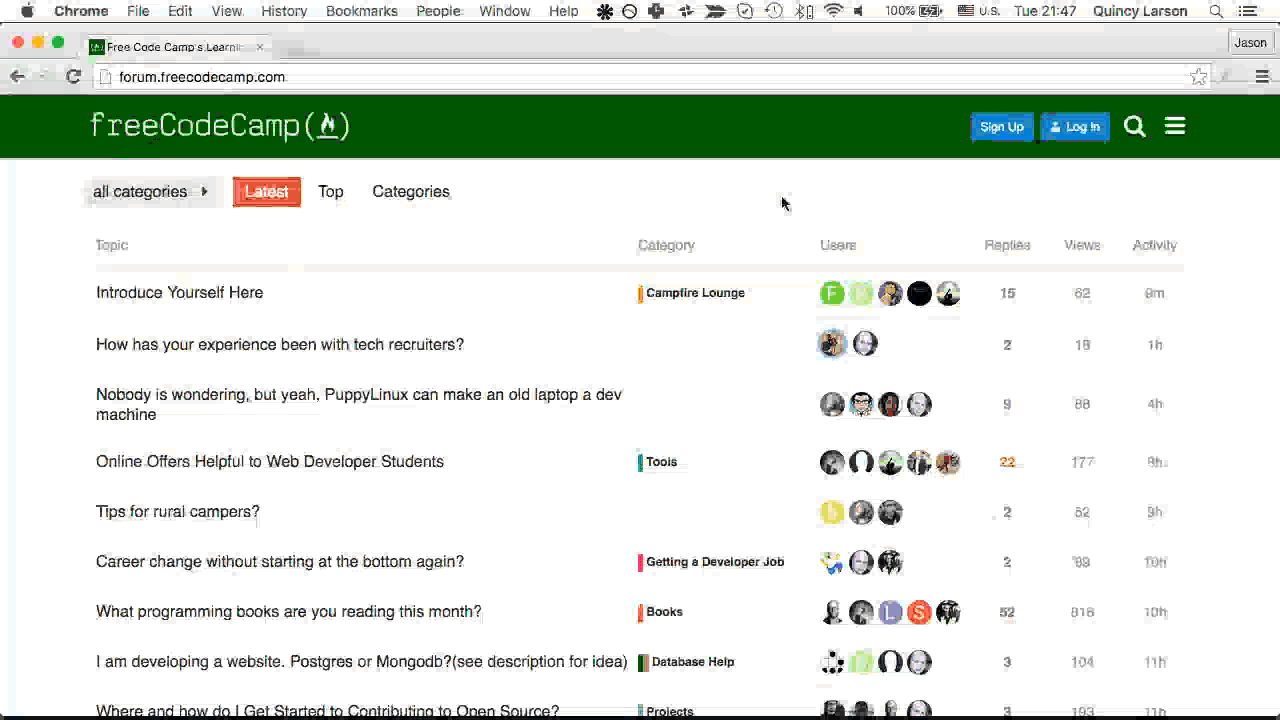Image resolution: width=1280 pixels, height=720 pixels.
Task: Open the Chrome History menu
Action: (x=284, y=11)
